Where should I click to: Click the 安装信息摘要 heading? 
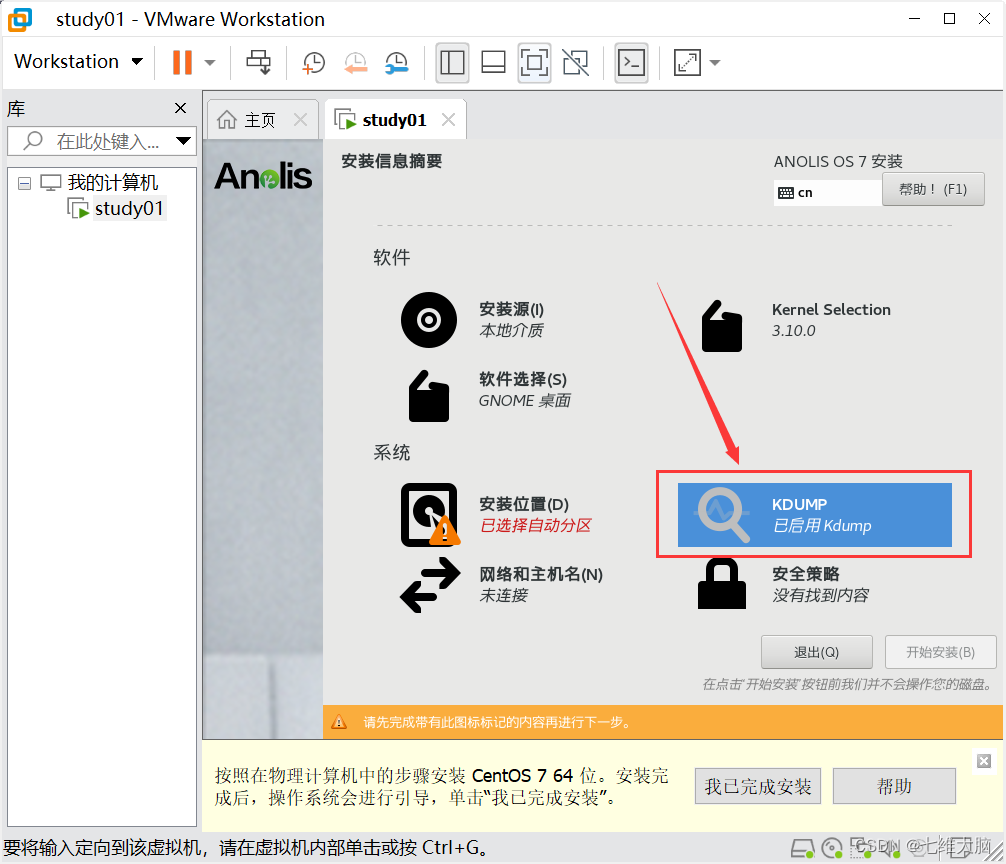click(x=391, y=161)
